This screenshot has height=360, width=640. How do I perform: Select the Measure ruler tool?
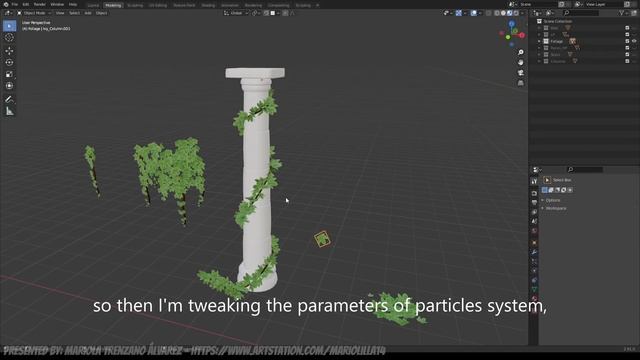tap(9, 111)
